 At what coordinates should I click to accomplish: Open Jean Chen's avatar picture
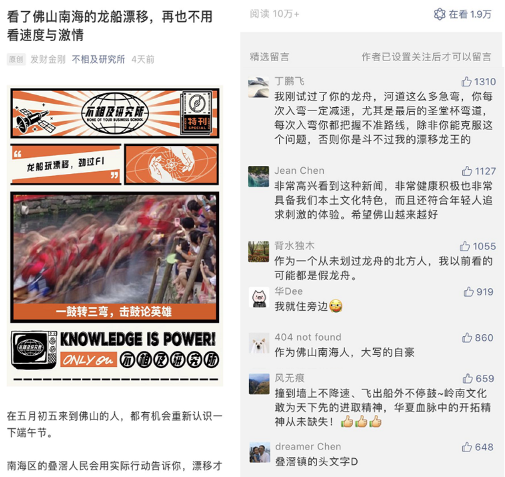click(258, 176)
